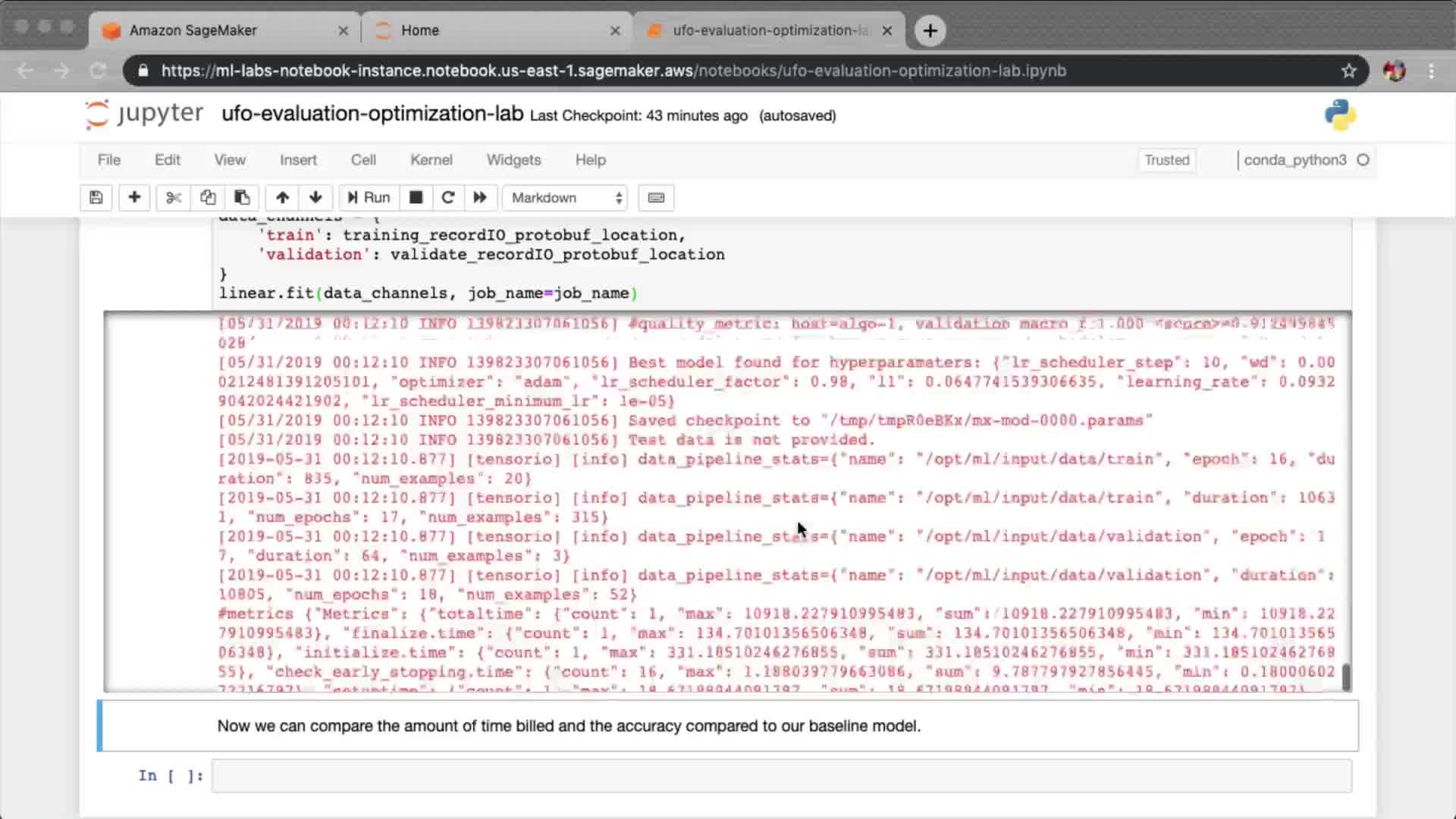The width and height of the screenshot is (1456, 819).
Task: Open the Cell menu
Action: click(x=363, y=160)
